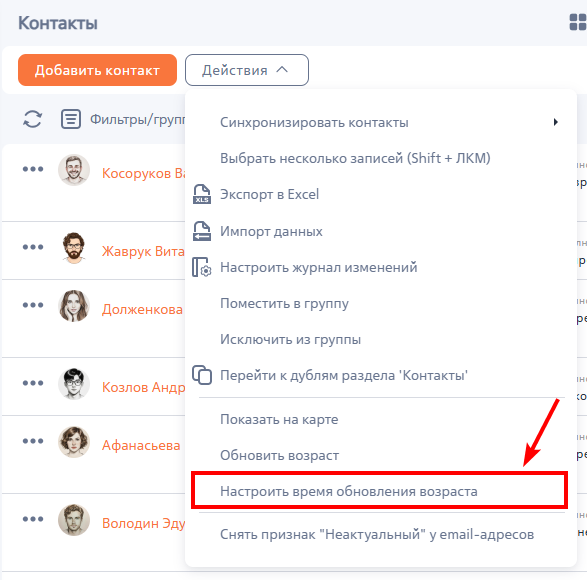Click the duplicates copy icon

point(202,375)
